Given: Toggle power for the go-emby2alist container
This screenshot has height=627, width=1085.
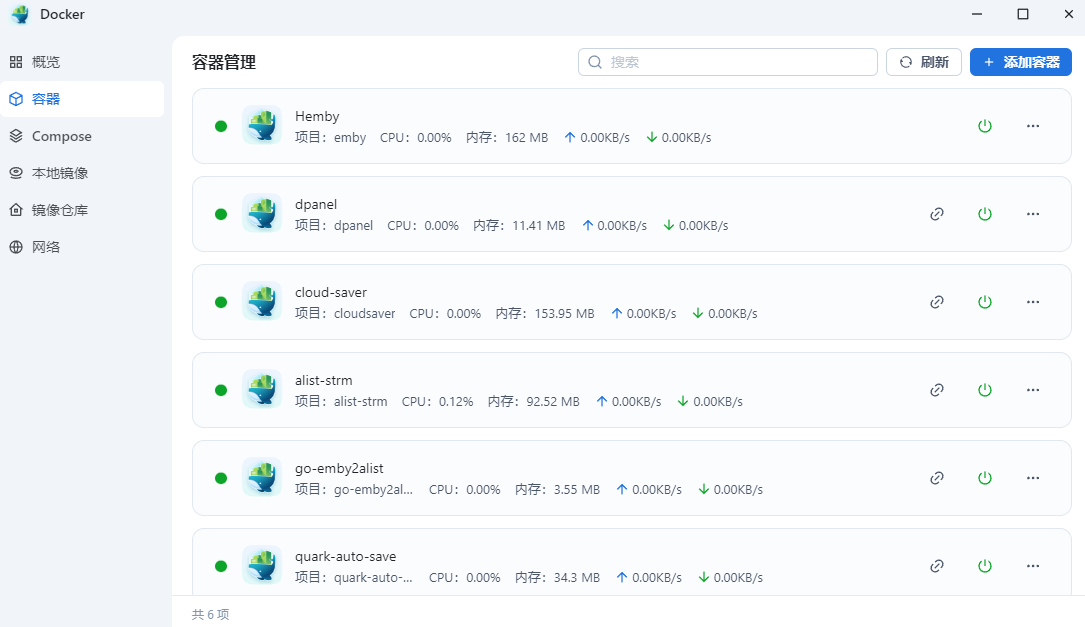Looking at the screenshot, I should tap(985, 478).
